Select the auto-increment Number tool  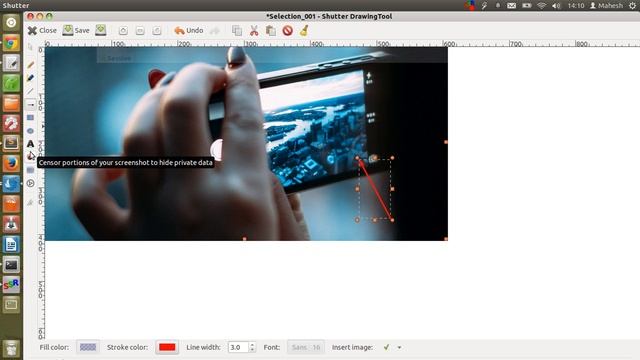point(31,183)
